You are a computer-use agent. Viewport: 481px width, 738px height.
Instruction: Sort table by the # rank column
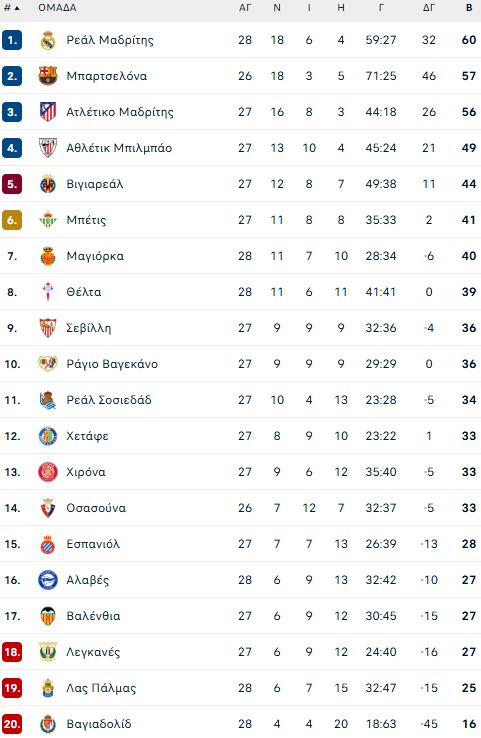point(12,8)
